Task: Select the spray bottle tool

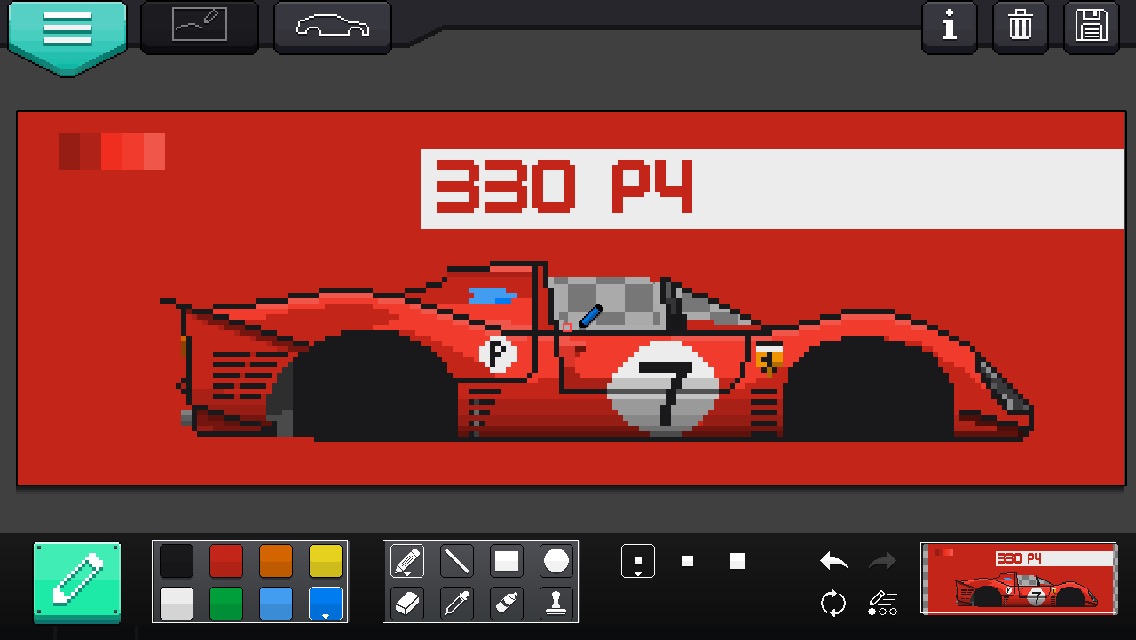Action: [x=506, y=603]
